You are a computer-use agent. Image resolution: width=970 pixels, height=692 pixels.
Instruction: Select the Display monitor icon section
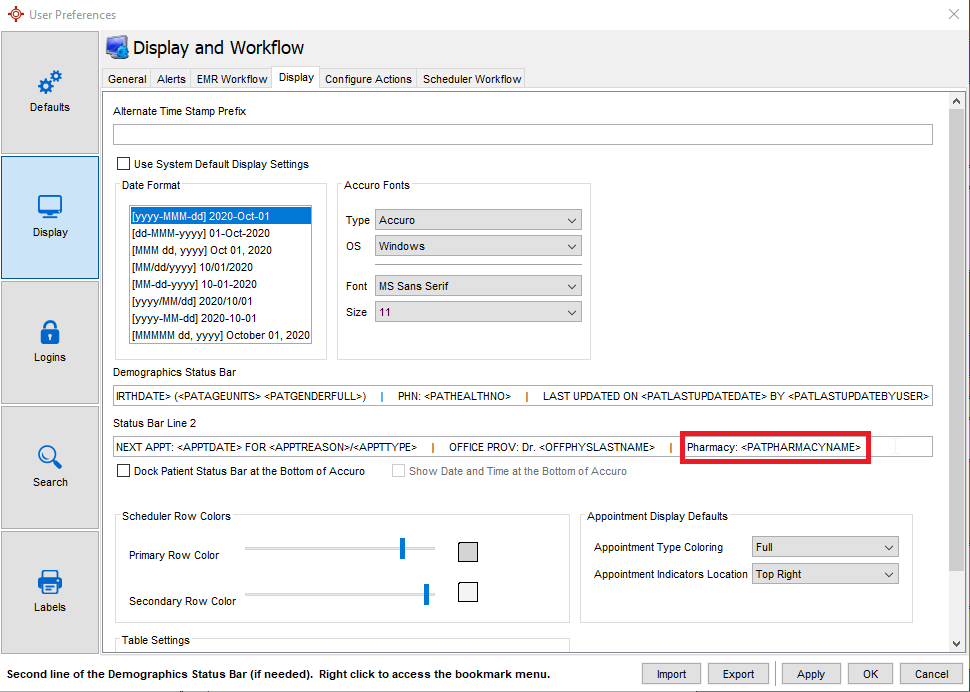(x=50, y=216)
